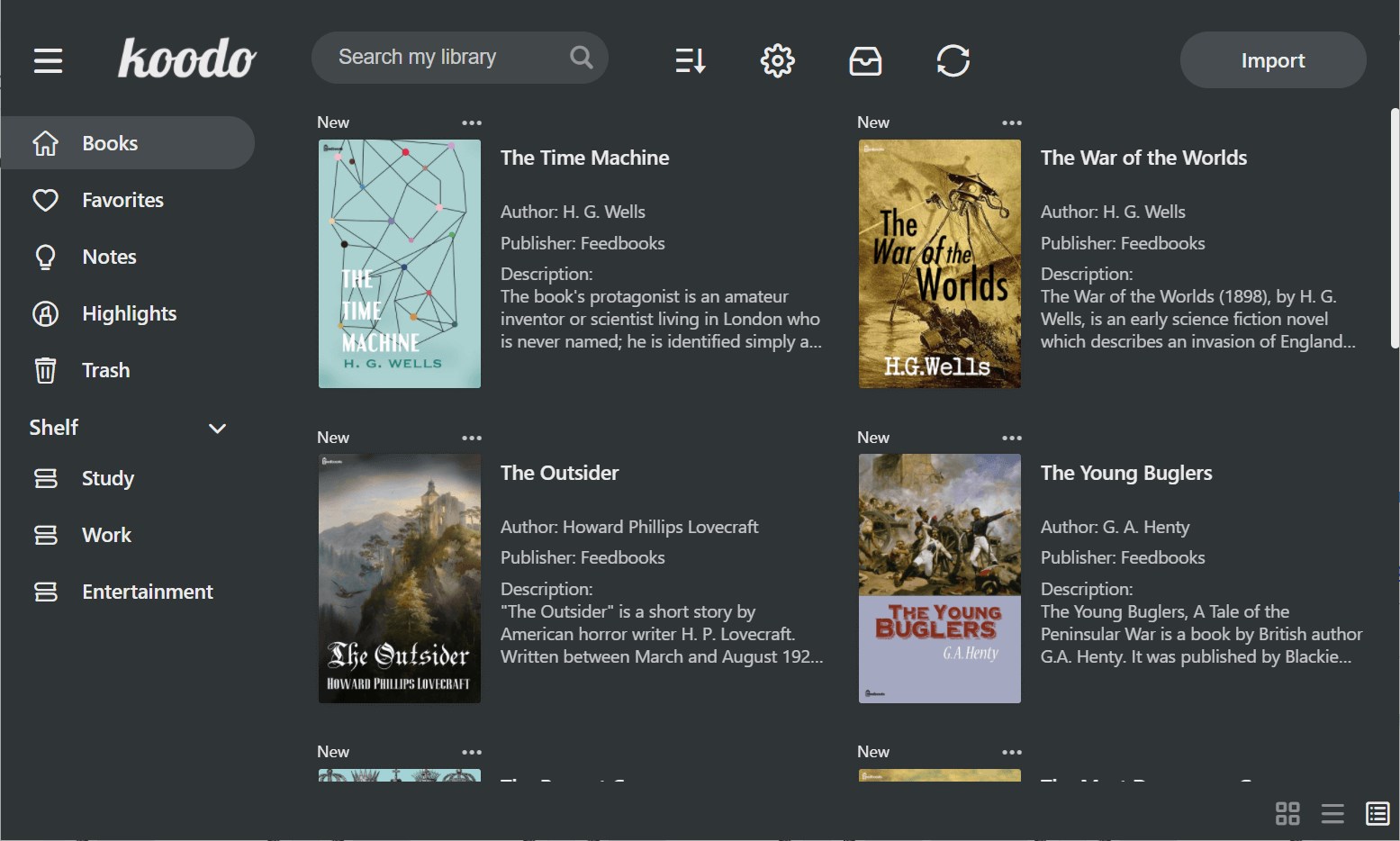Switch to cover grid view mode
This screenshot has width=1400, height=841.
(x=1287, y=813)
